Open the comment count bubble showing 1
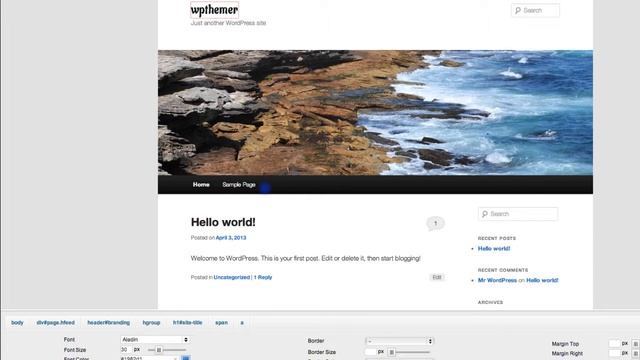640x360 pixels. [x=435, y=224]
